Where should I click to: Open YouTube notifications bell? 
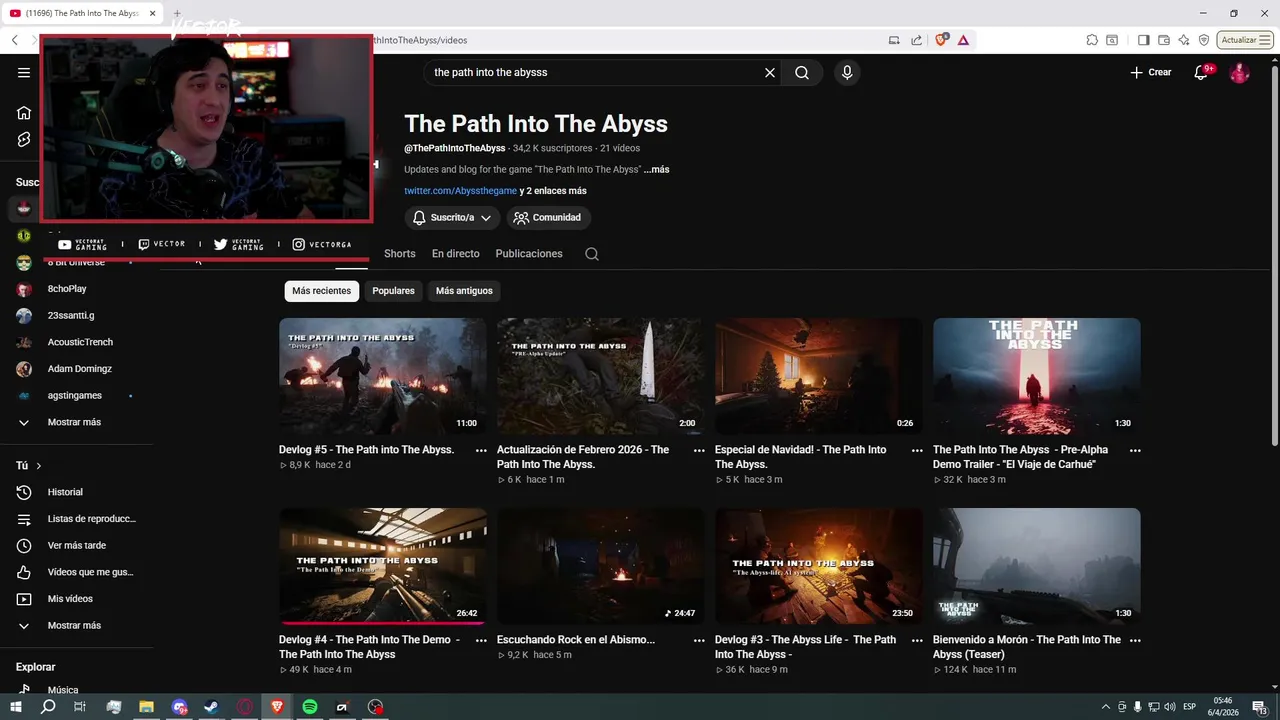(1201, 72)
